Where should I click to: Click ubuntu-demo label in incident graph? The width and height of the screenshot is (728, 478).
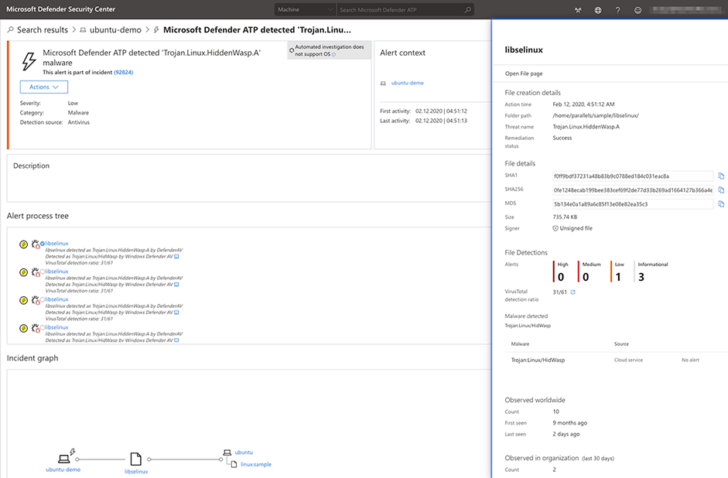(63, 470)
